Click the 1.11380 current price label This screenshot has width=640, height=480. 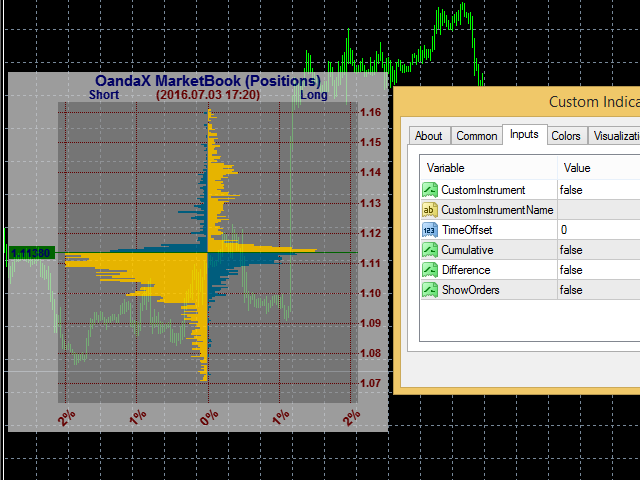coord(31,253)
